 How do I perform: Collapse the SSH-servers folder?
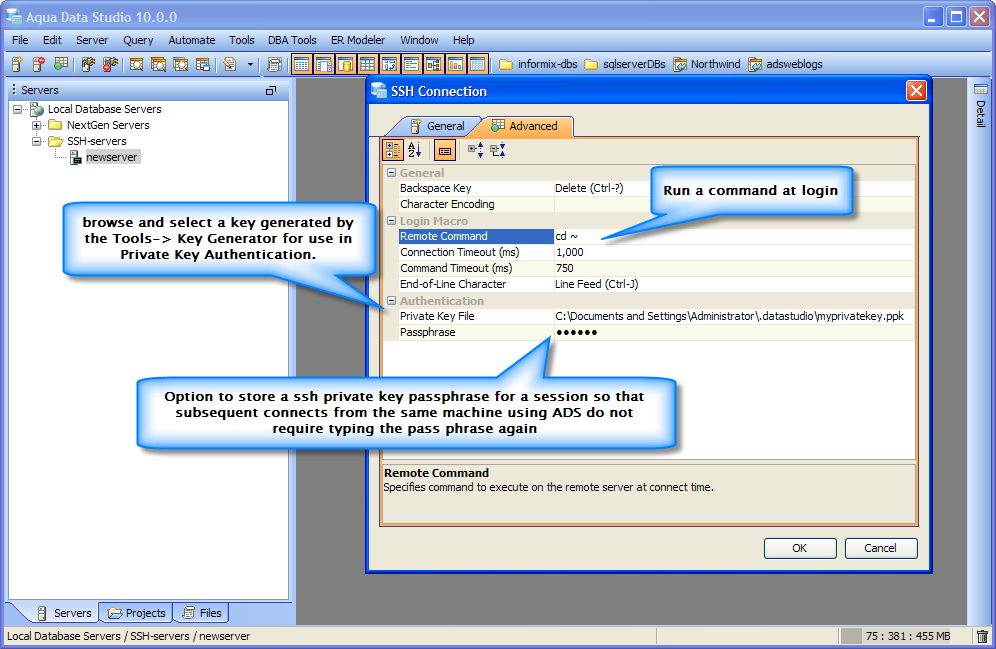tap(36, 141)
